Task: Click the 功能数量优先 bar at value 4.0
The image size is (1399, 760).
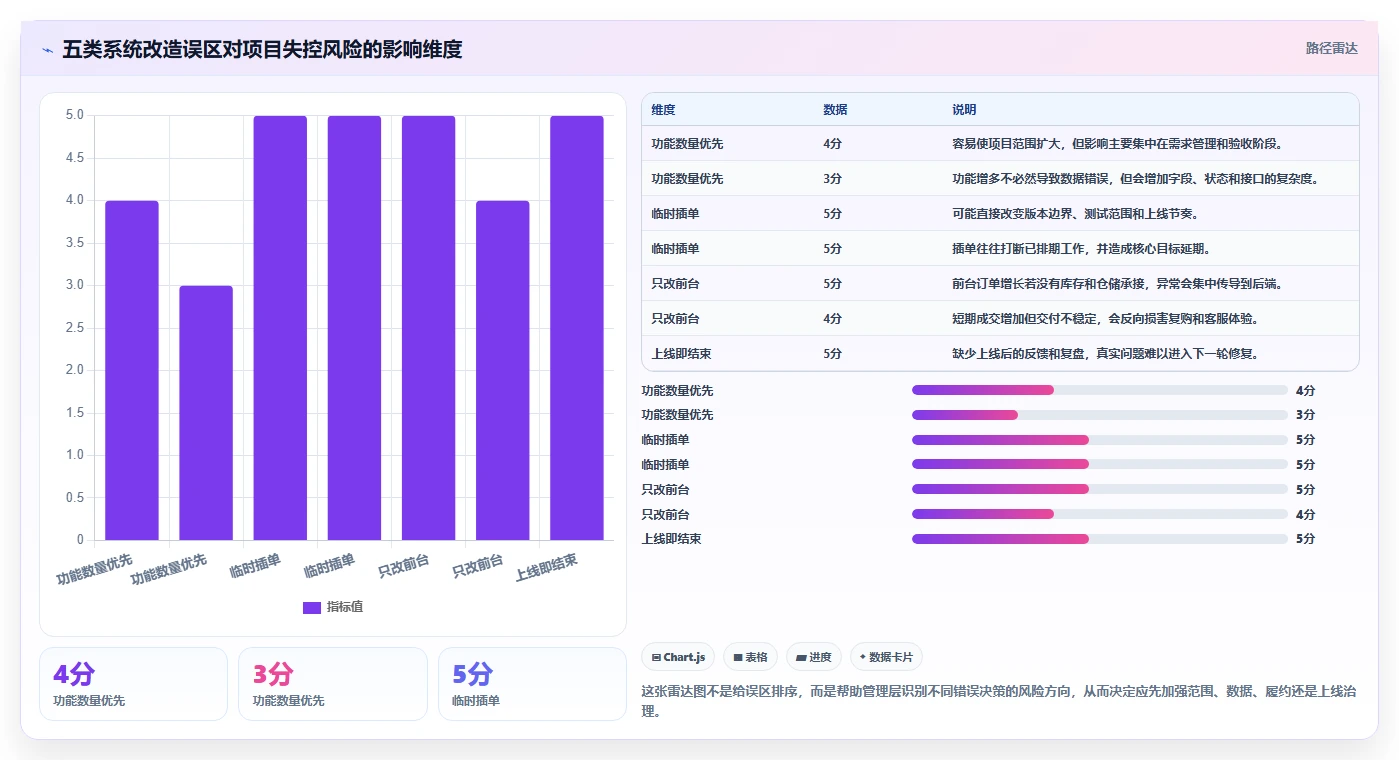Action: click(x=132, y=370)
